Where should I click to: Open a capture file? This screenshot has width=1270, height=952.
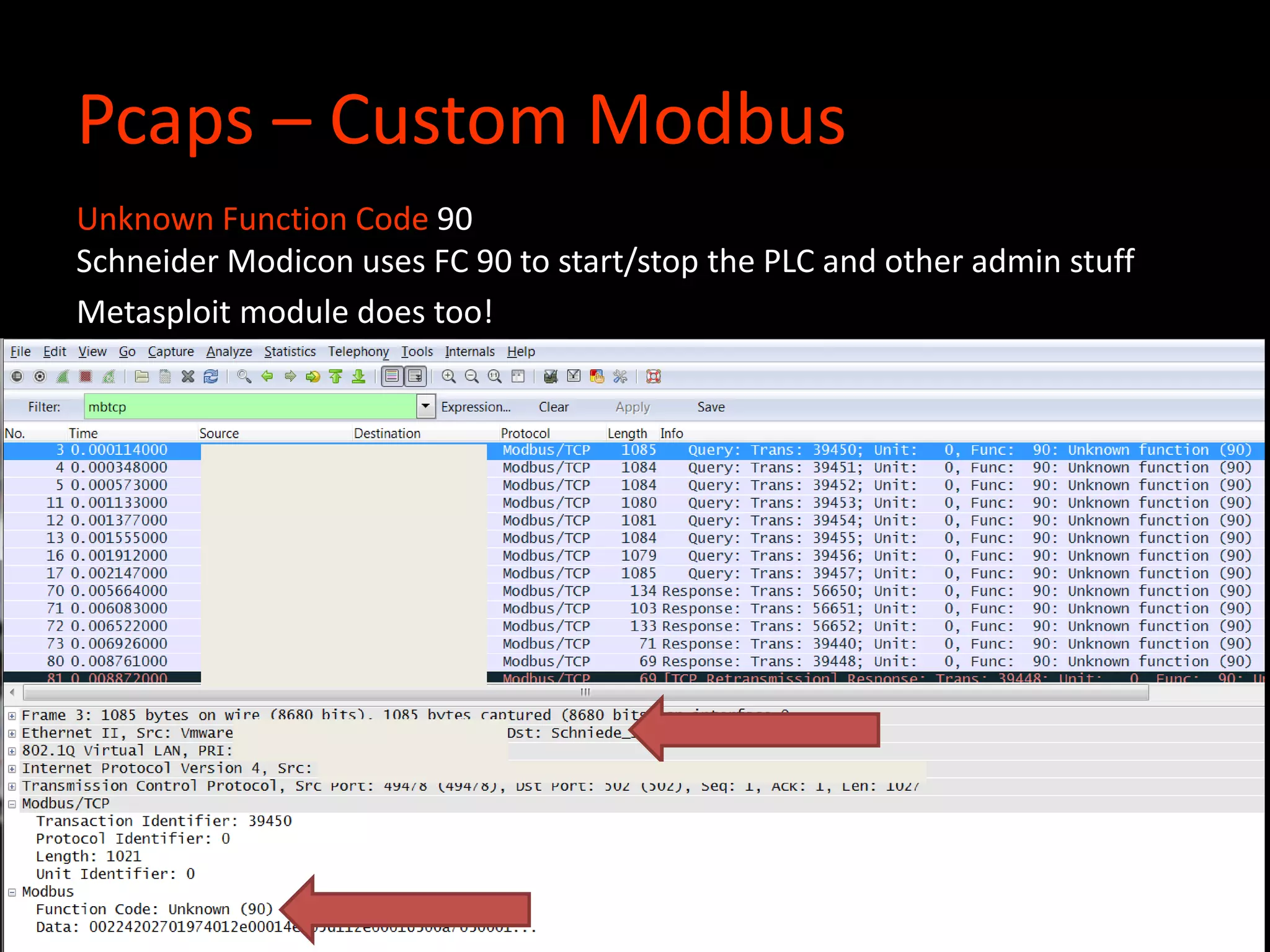point(142,376)
